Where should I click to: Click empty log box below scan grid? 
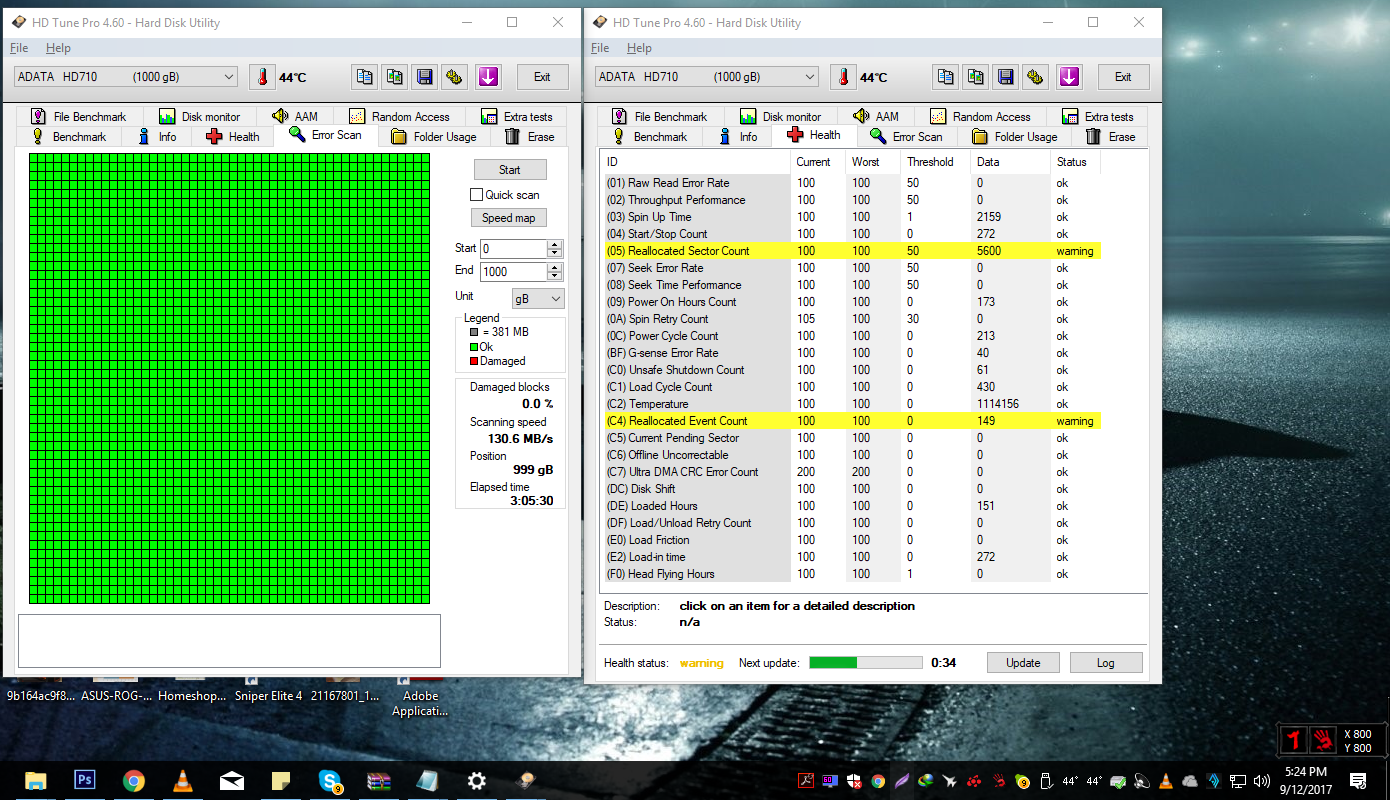coord(229,640)
